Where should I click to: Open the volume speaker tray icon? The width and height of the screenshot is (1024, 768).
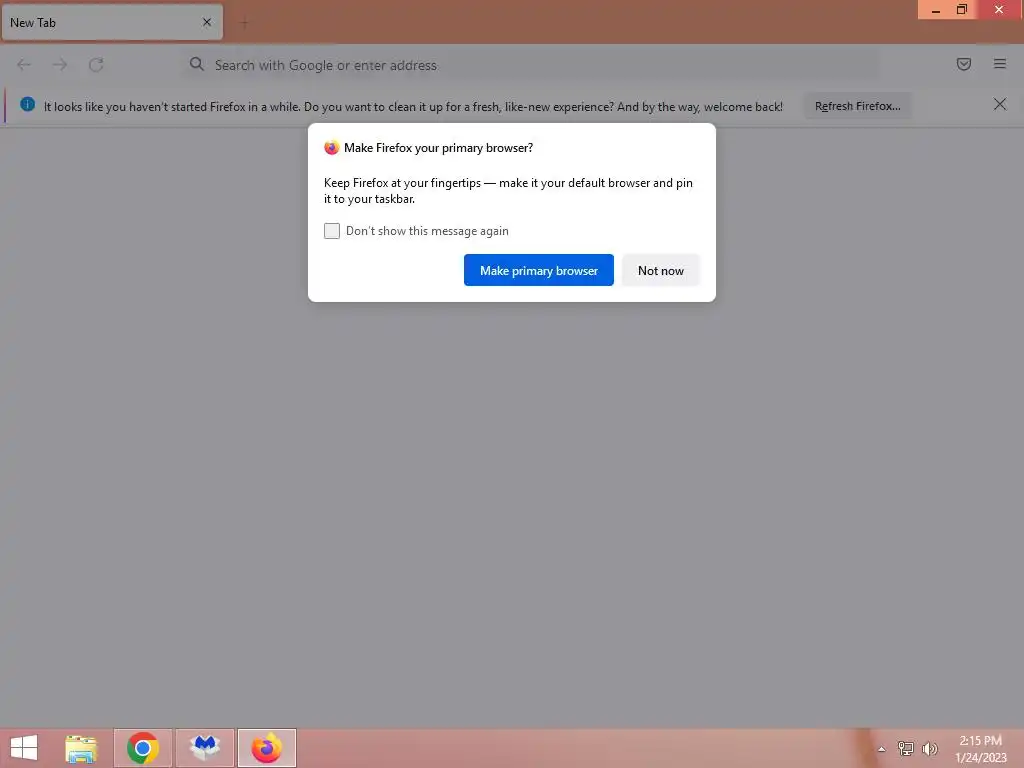point(929,748)
